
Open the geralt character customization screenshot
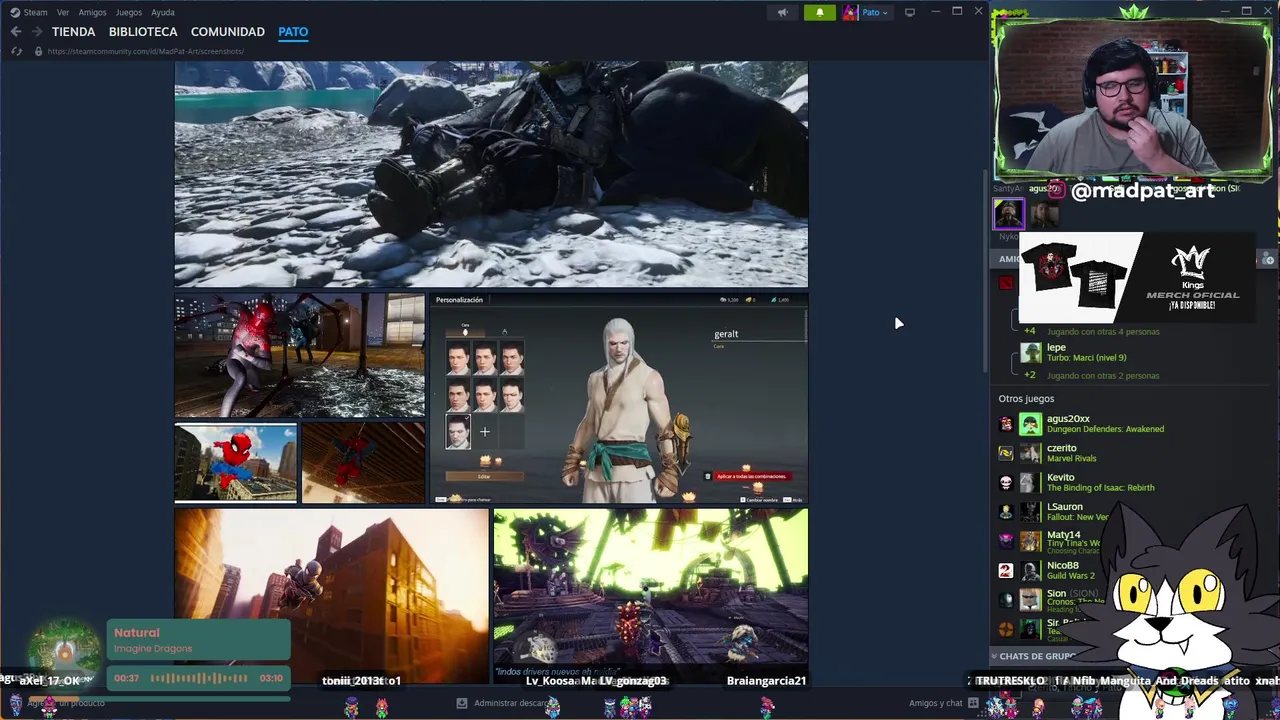click(618, 398)
